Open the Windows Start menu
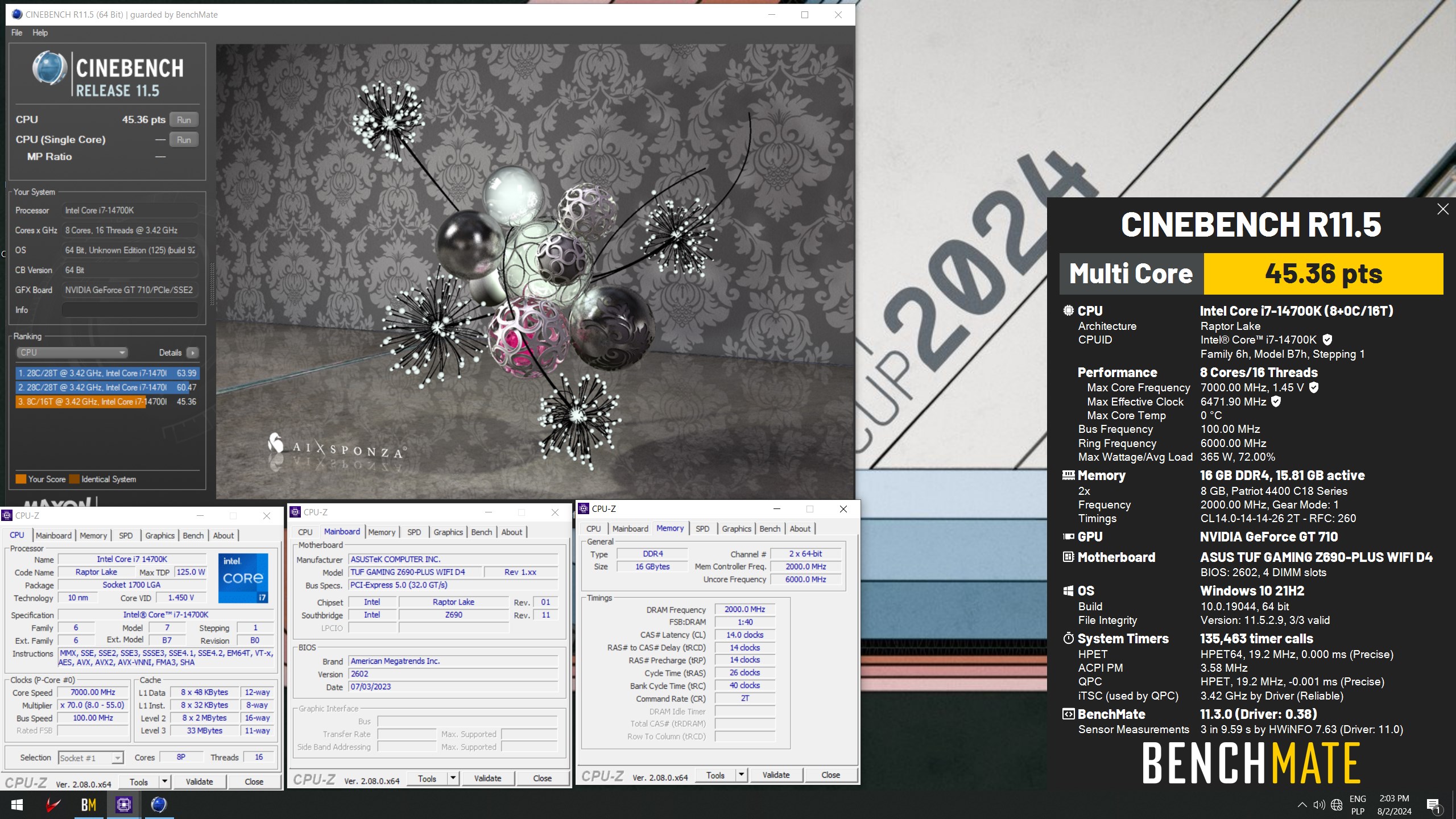The width and height of the screenshot is (1456, 819). [17, 805]
